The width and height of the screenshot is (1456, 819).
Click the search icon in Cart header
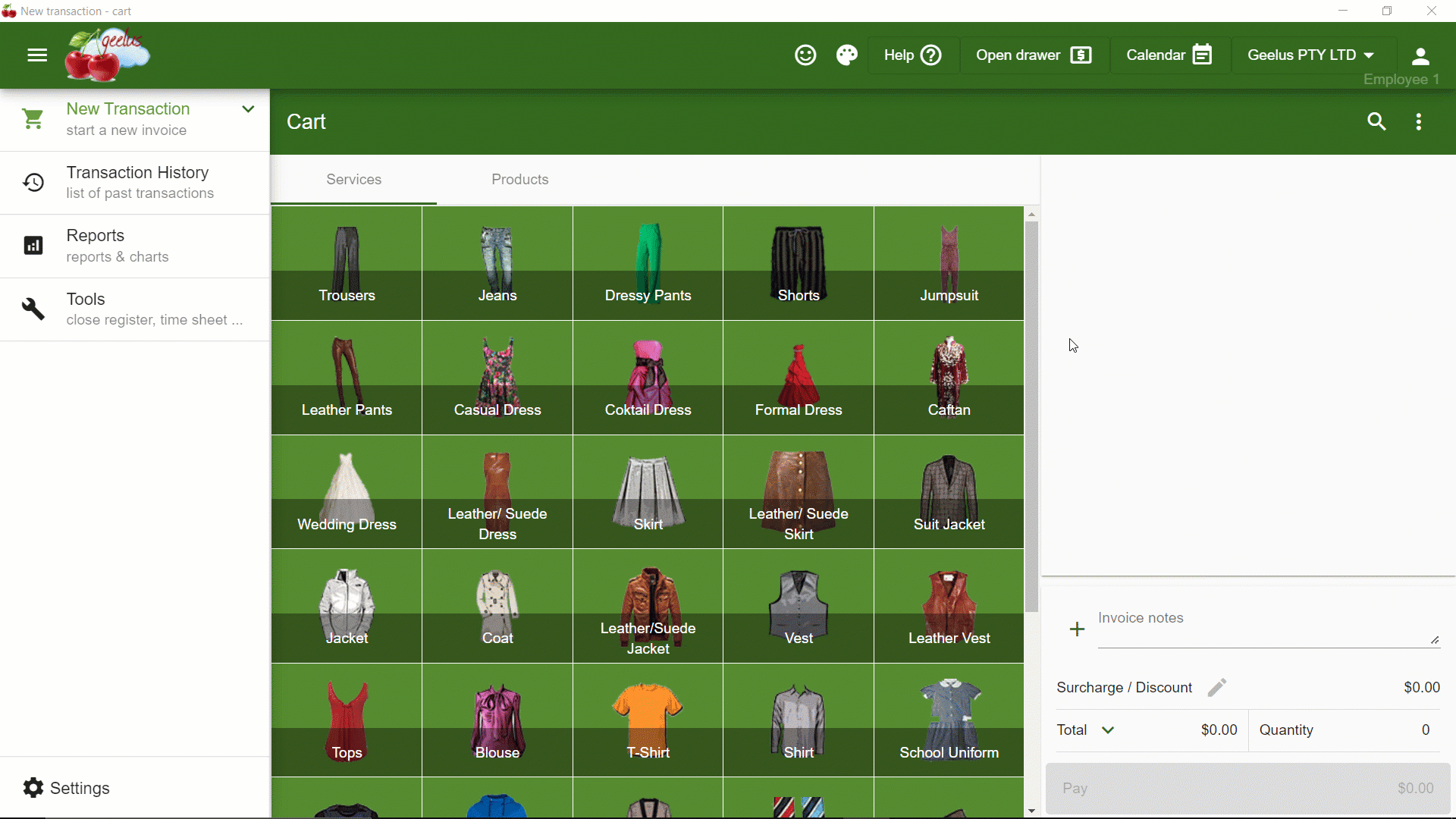pos(1376,121)
